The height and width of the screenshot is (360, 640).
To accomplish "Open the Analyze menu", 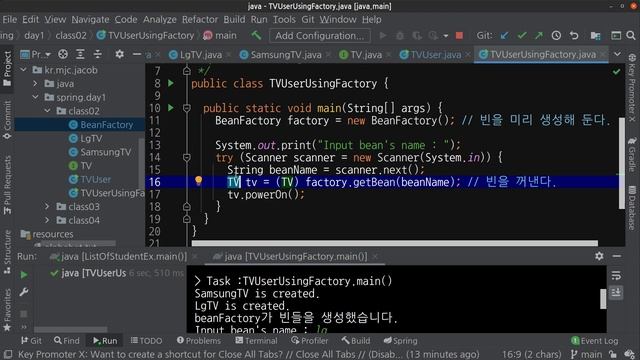I will tap(160, 19).
